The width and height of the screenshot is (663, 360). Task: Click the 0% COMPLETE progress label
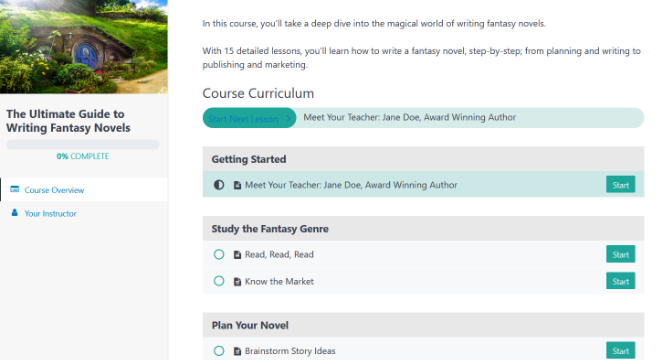(x=83, y=156)
